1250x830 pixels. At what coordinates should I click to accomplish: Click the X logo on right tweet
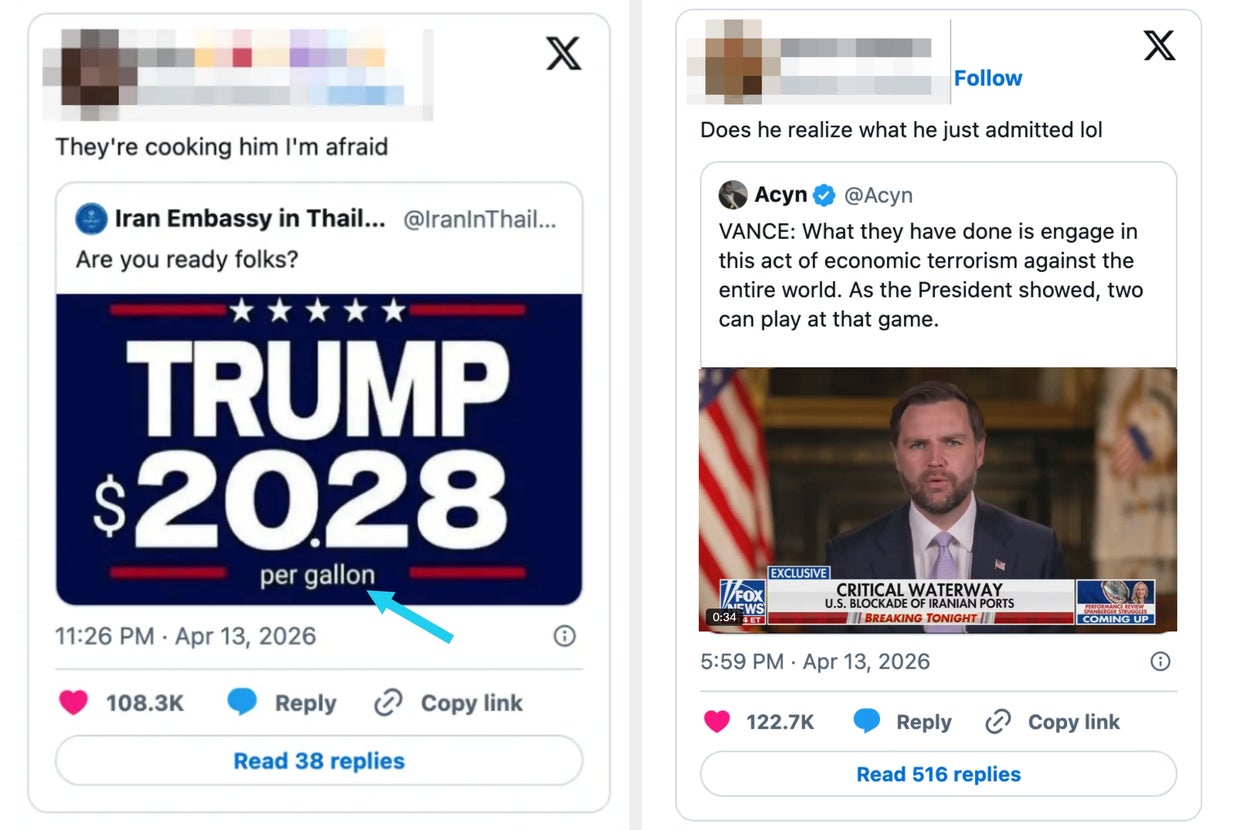click(1159, 45)
